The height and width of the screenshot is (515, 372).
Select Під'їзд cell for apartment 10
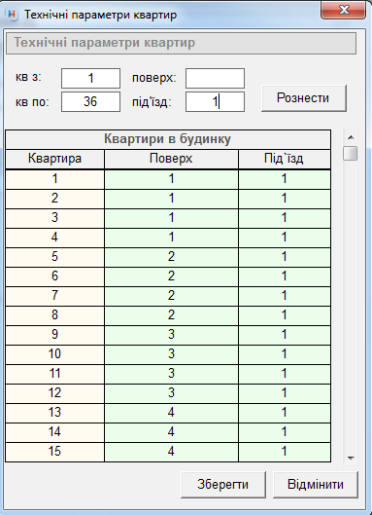click(284, 354)
